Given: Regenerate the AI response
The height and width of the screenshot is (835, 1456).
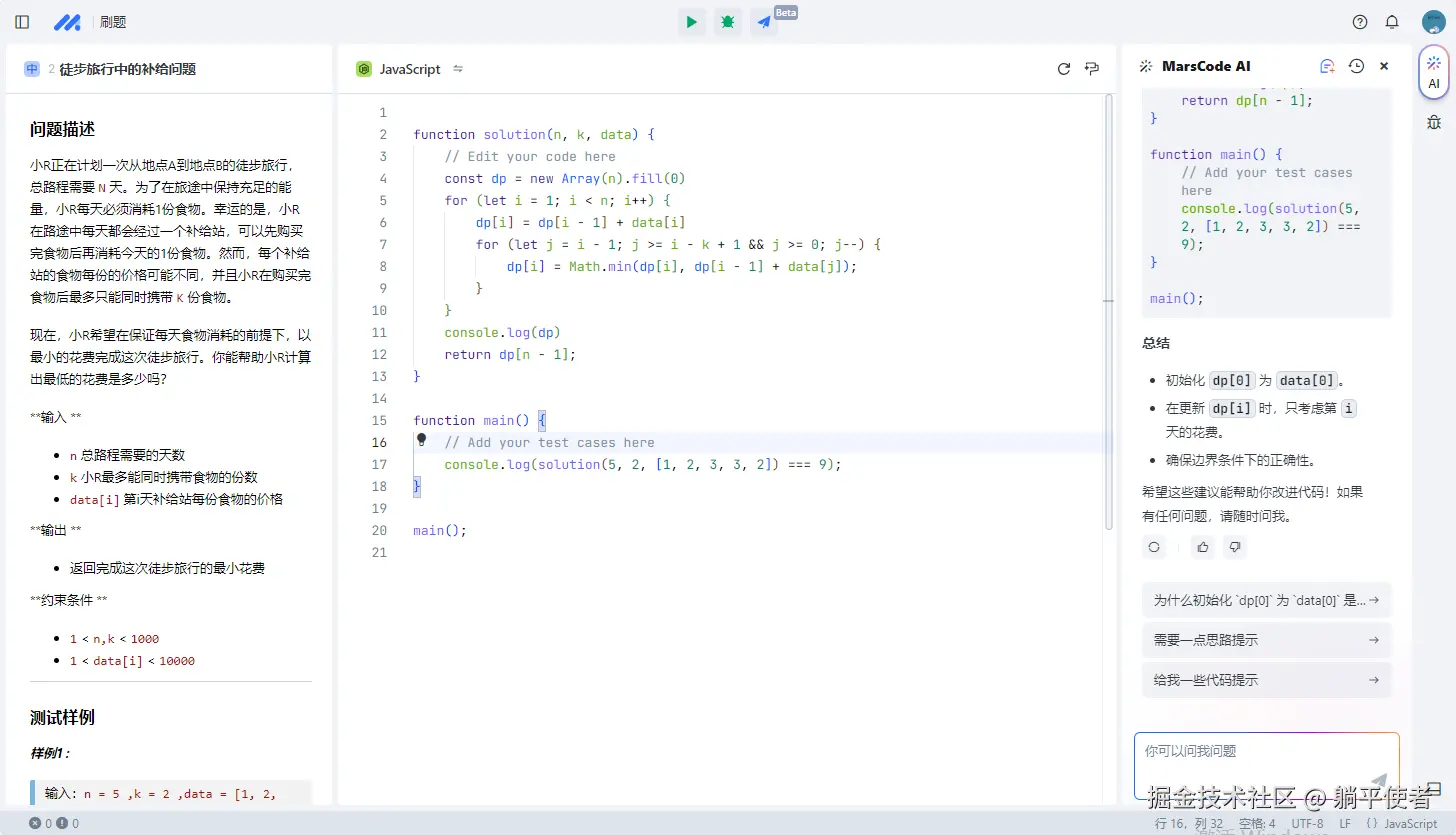Looking at the screenshot, I should click(x=1154, y=547).
